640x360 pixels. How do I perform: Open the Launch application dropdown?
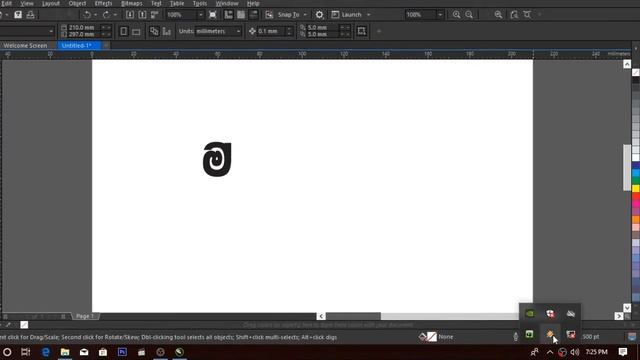[x=351, y=15]
